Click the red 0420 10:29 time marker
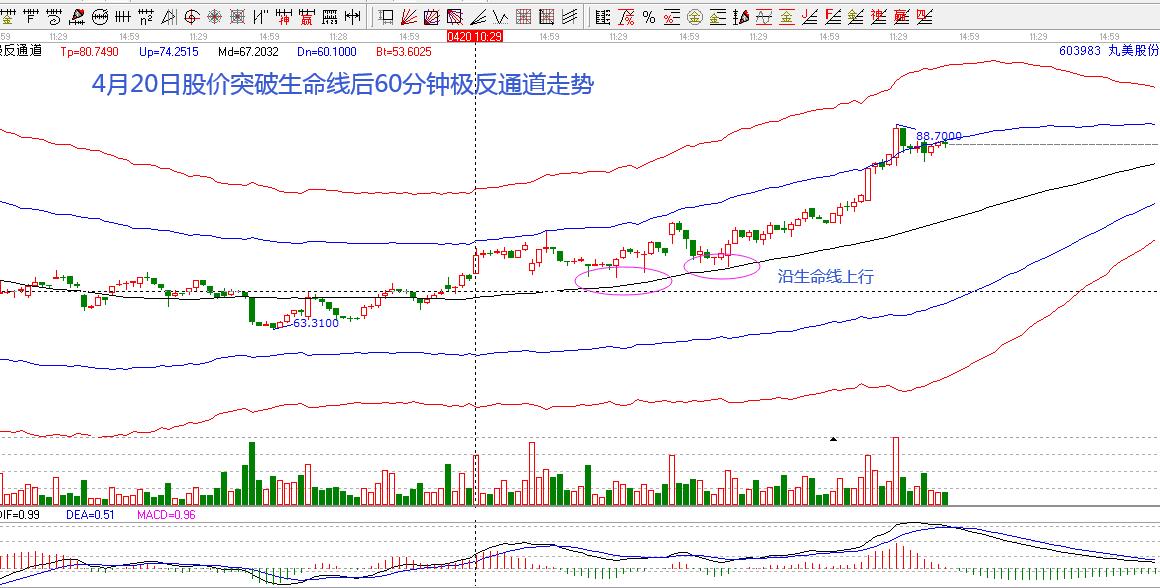This screenshot has width=1160, height=588. click(x=473, y=36)
